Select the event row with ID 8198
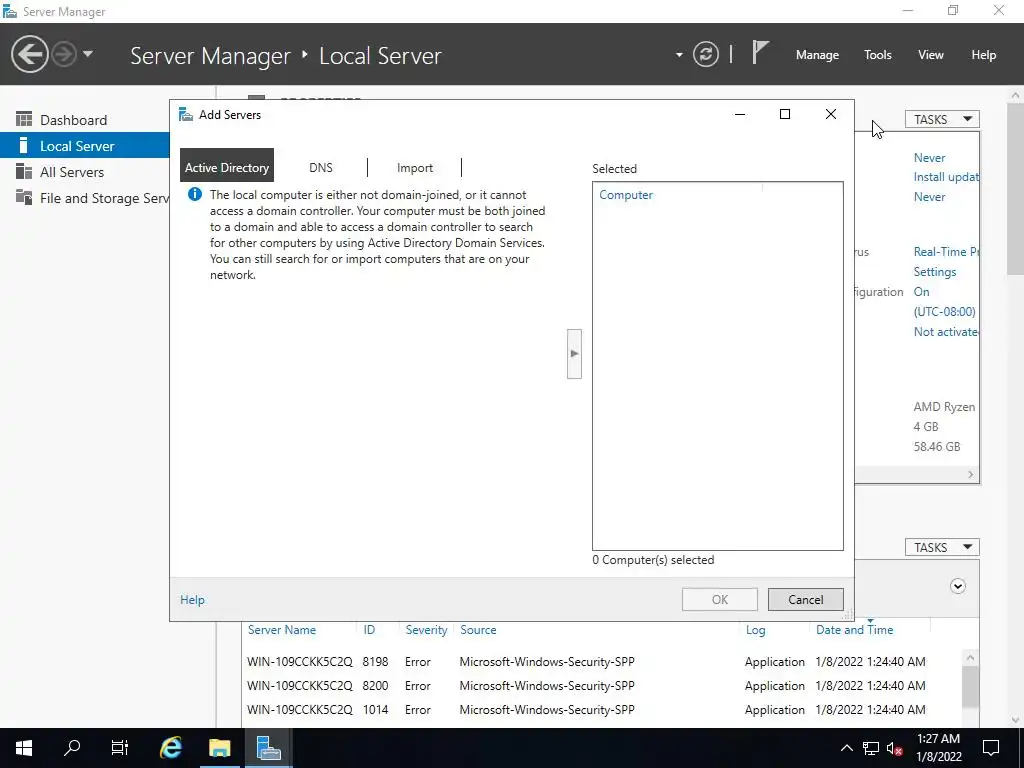Viewport: 1024px width, 768px height. click(x=601, y=662)
